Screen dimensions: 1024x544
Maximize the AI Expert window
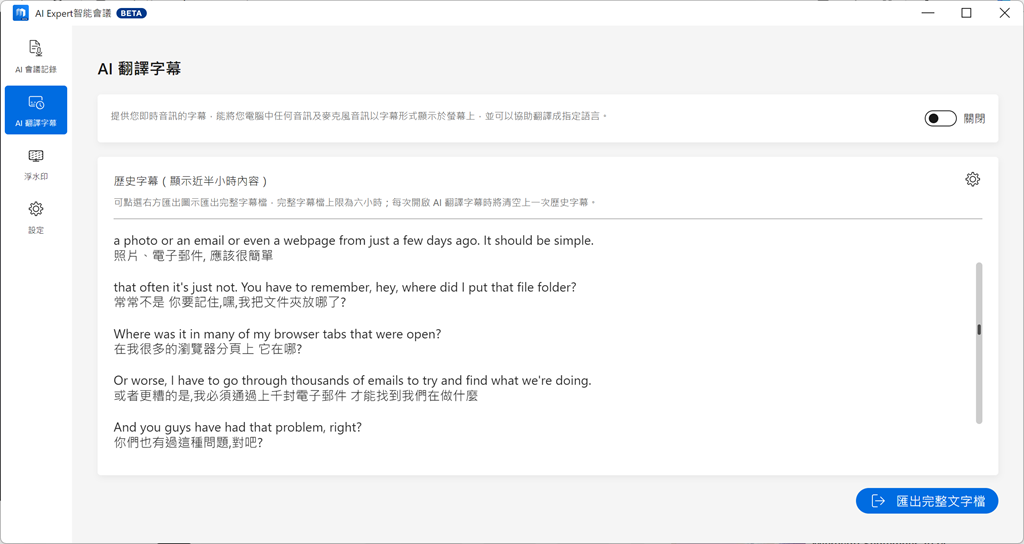point(966,13)
